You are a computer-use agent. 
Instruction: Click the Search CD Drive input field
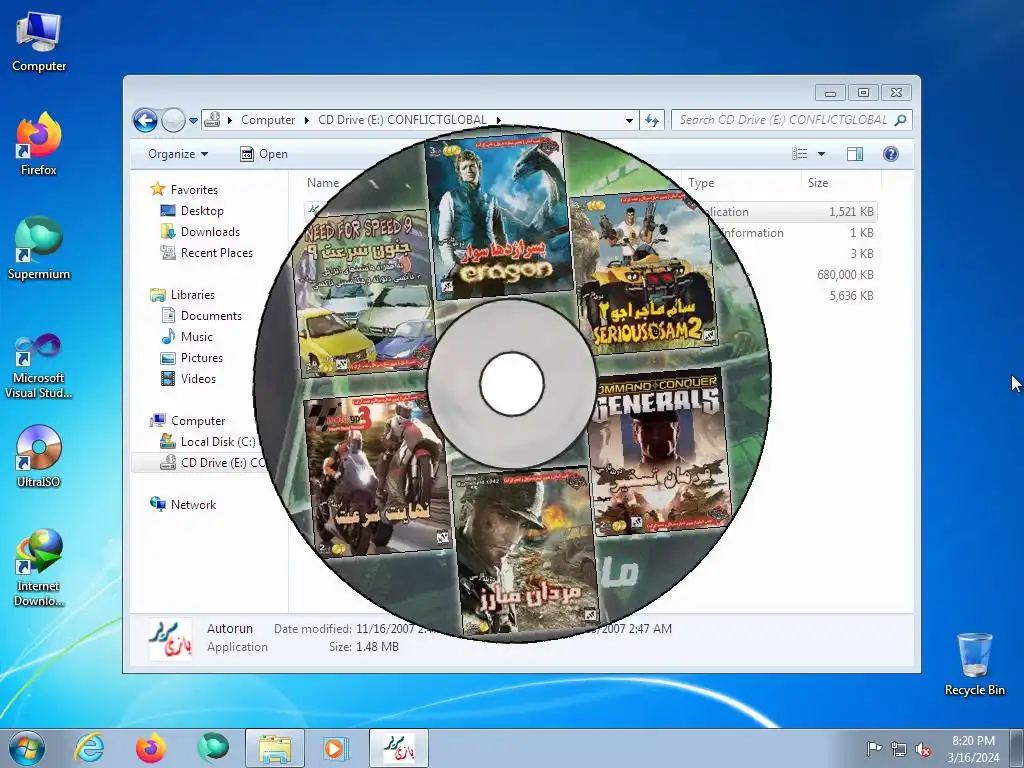click(x=783, y=120)
